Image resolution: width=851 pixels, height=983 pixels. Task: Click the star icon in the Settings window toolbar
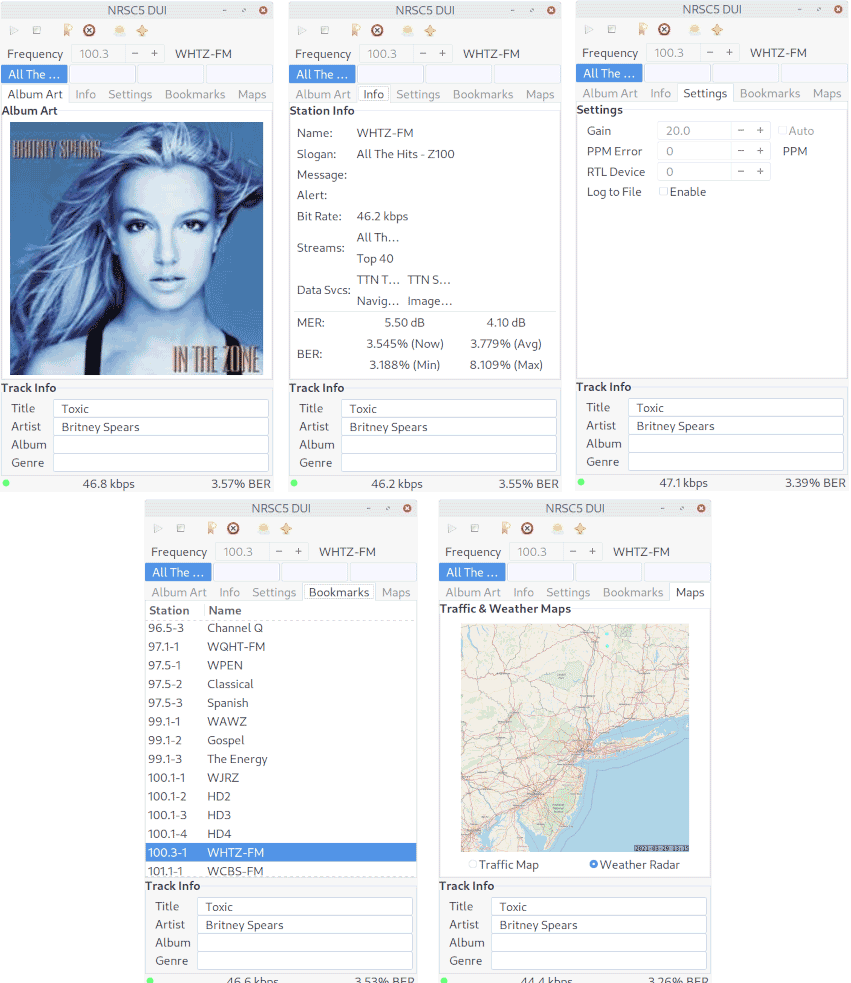717,29
